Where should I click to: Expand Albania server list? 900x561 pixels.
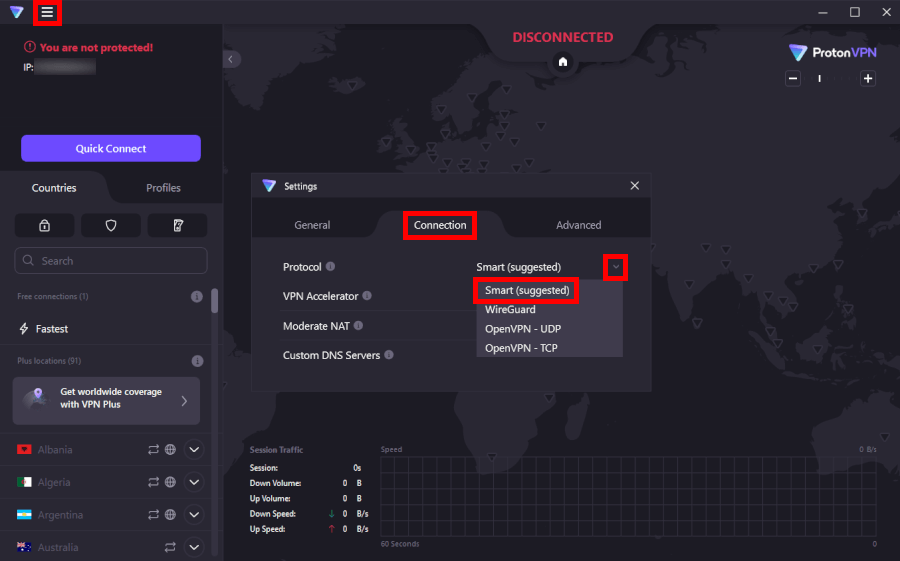[194, 450]
